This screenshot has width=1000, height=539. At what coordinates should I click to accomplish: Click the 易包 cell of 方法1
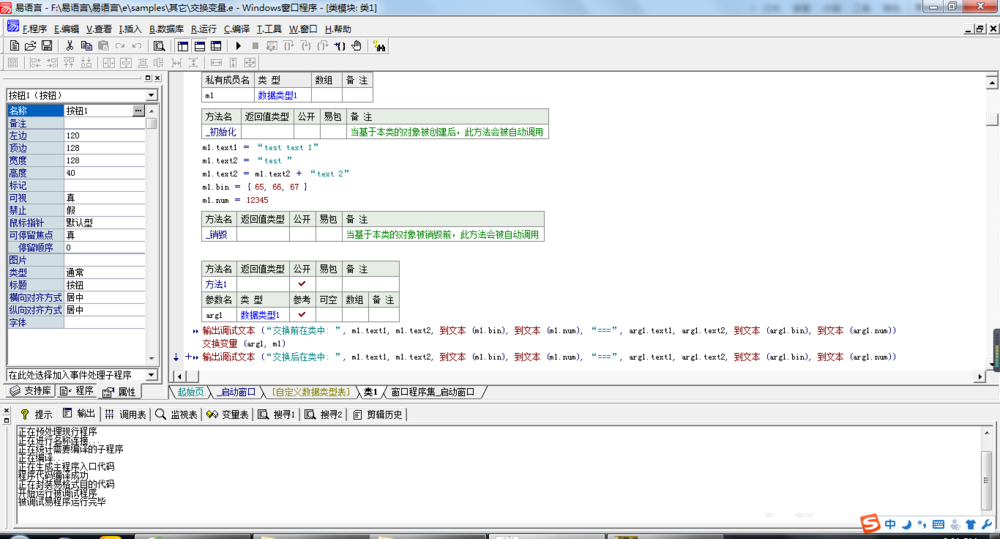pyautogui.click(x=328, y=284)
